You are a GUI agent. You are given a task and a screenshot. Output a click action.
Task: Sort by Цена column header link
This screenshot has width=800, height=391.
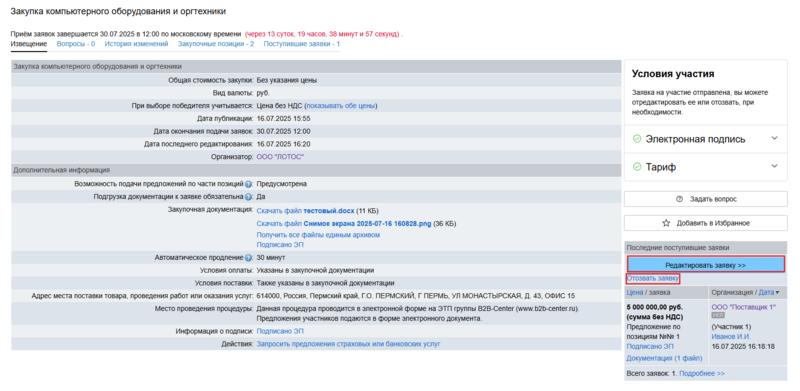(x=634, y=292)
